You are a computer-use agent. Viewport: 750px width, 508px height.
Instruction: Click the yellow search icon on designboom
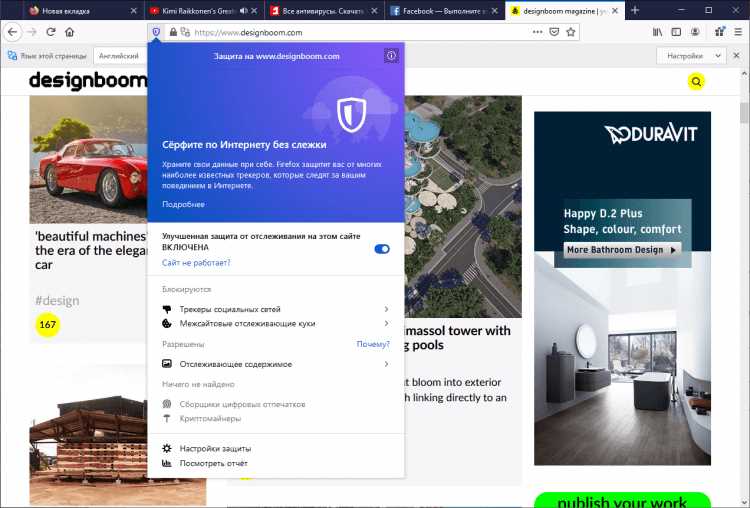pos(696,82)
